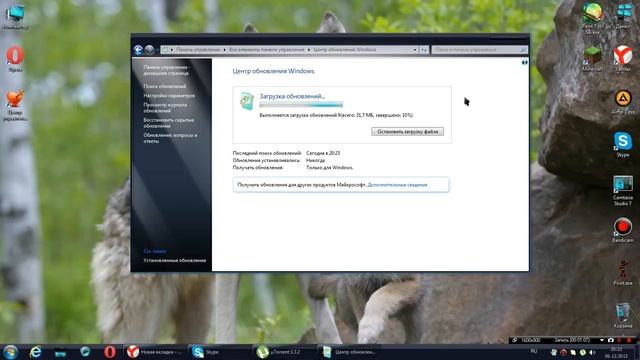The width and height of the screenshot is (640, 360).
Task: Click the camera snapshot icon in Bandicam overlay
Action: (x=611, y=340)
